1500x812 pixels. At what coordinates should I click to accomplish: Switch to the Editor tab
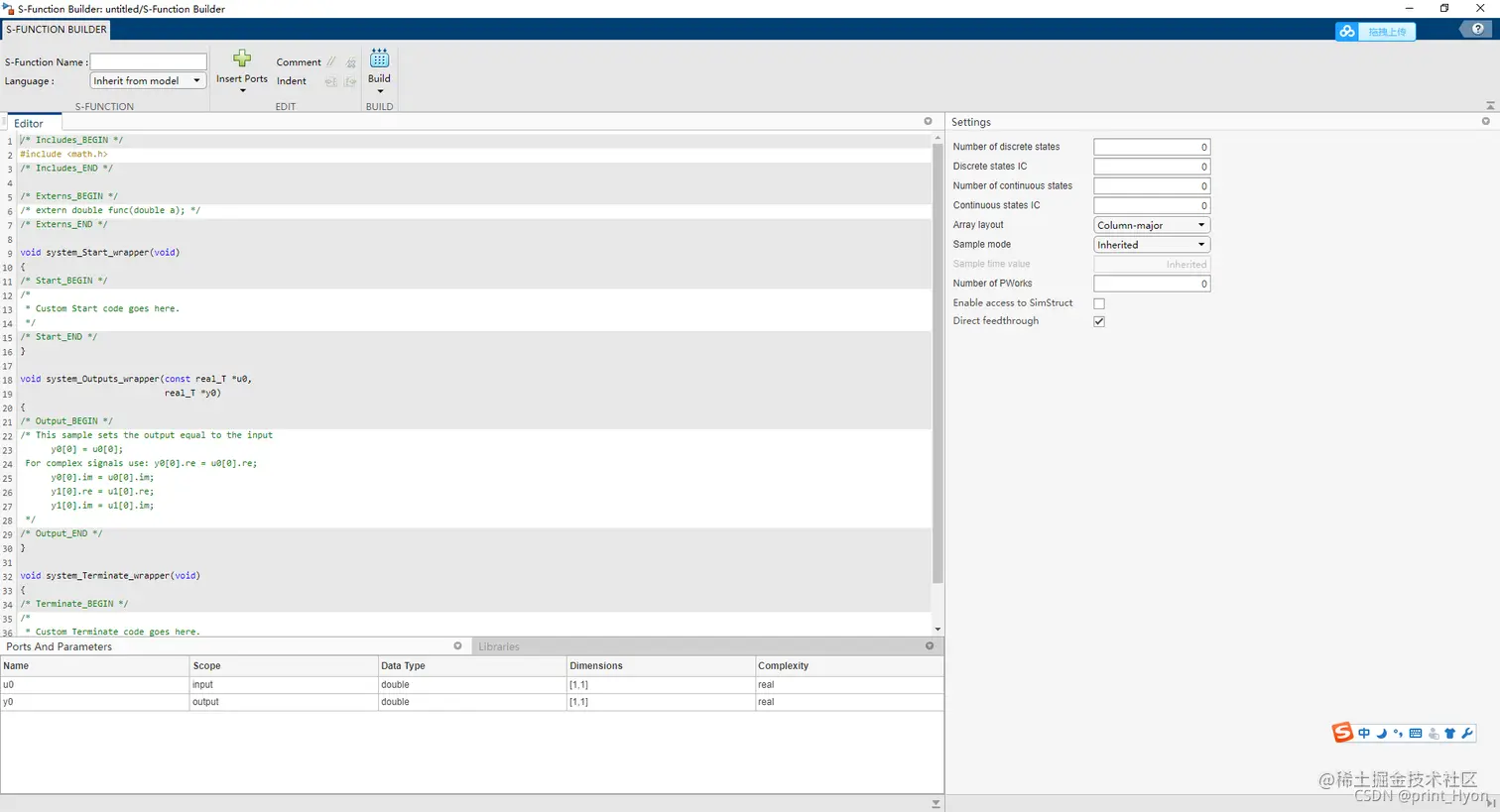[x=29, y=123]
